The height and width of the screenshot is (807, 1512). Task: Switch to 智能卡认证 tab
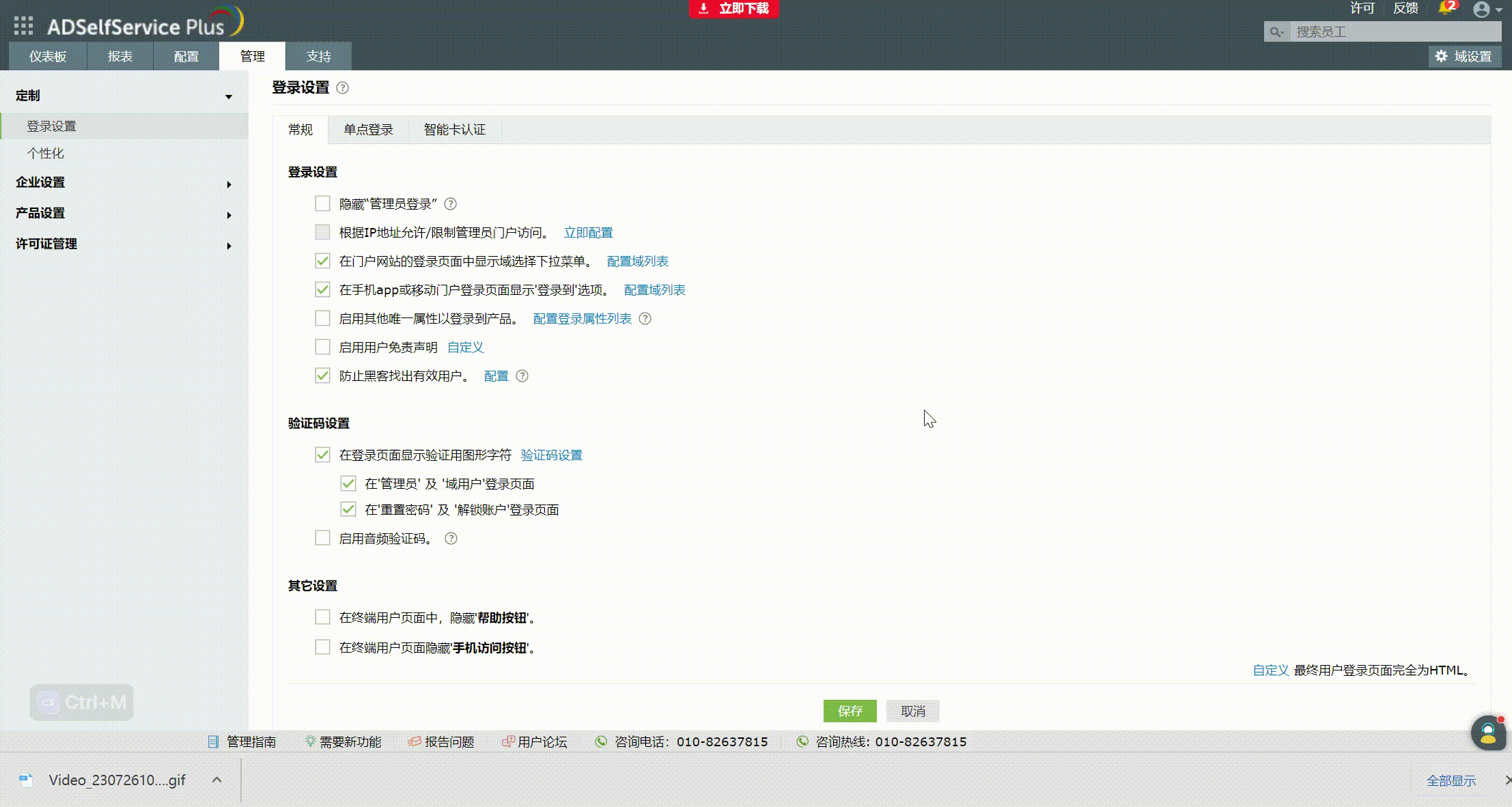tap(454, 130)
